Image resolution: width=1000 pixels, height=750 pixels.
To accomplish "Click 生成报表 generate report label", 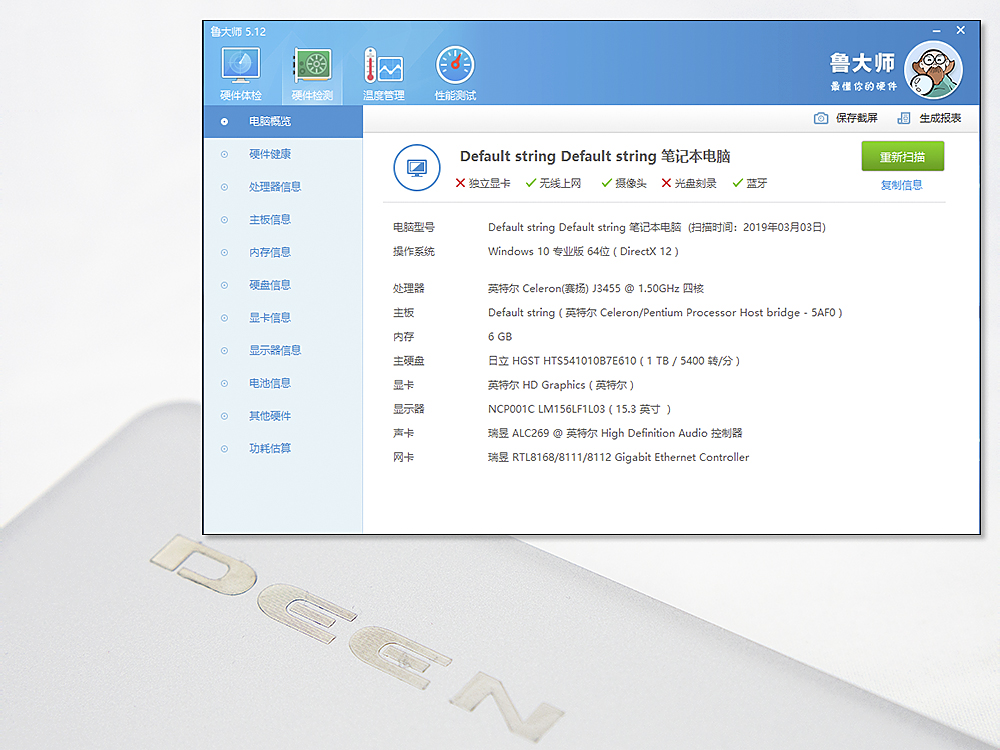I will coord(940,118).
